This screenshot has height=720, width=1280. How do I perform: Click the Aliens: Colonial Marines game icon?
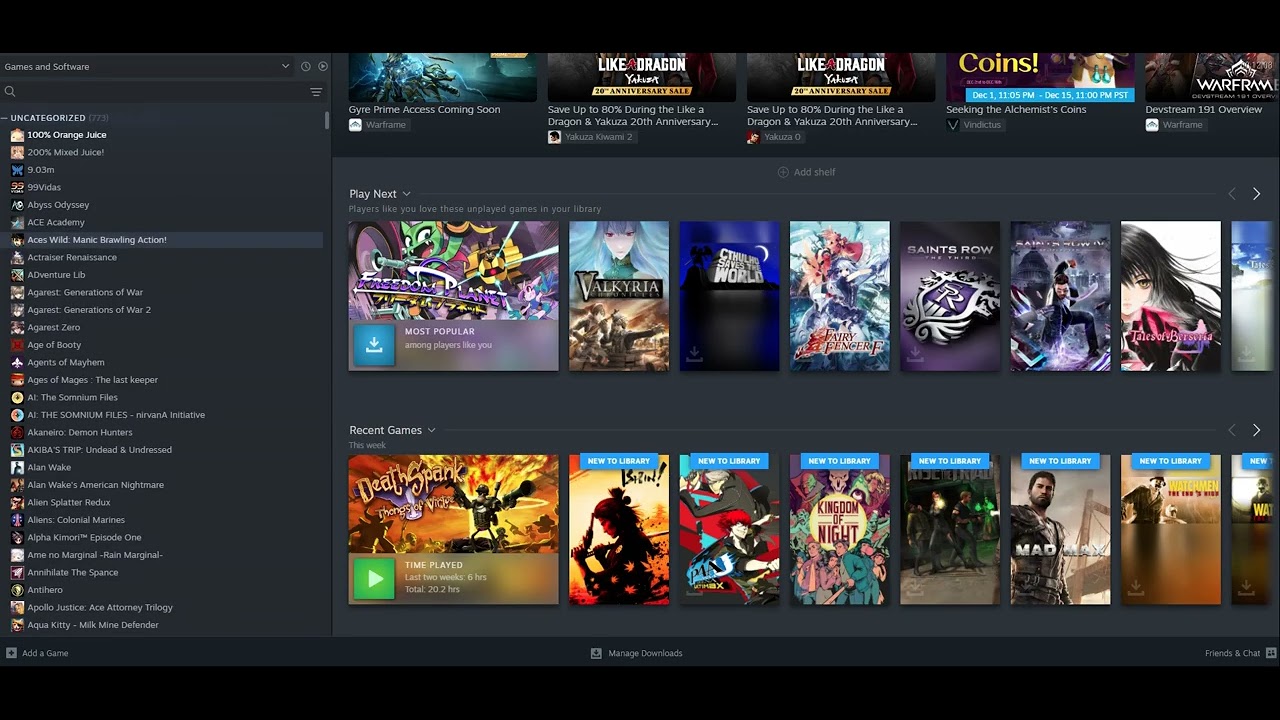coord(17,520)
